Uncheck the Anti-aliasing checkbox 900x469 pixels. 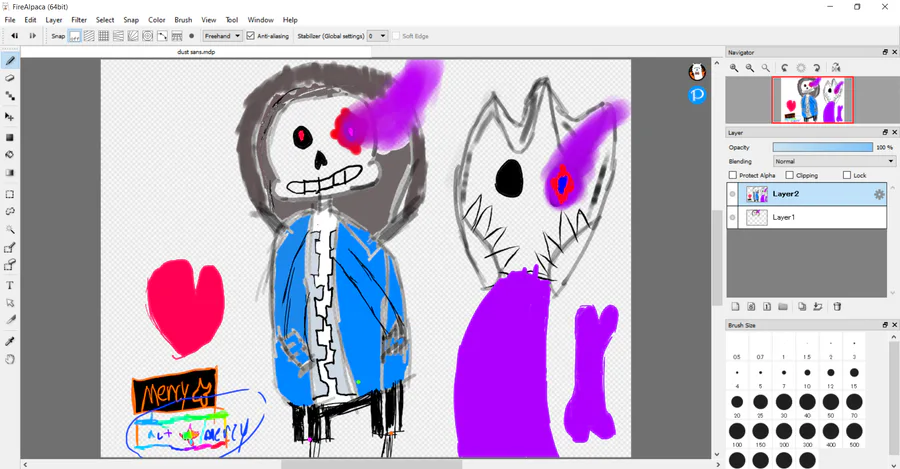(x=250, y=36)
